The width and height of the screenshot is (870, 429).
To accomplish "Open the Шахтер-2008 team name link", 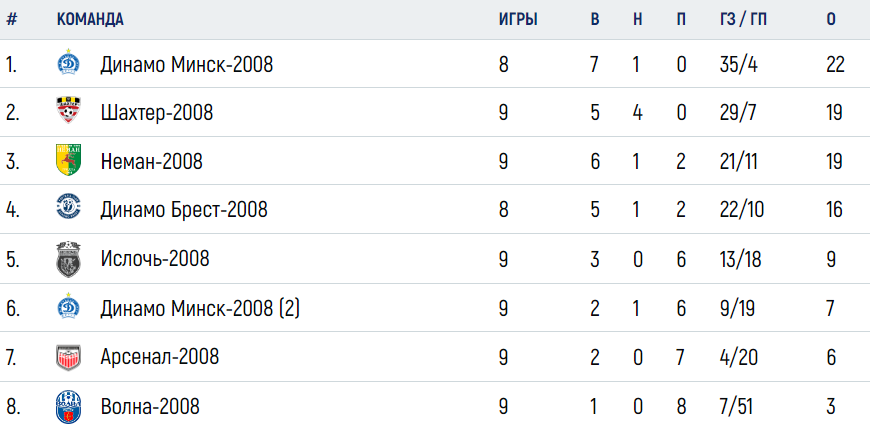I will (x=157, y=113).
